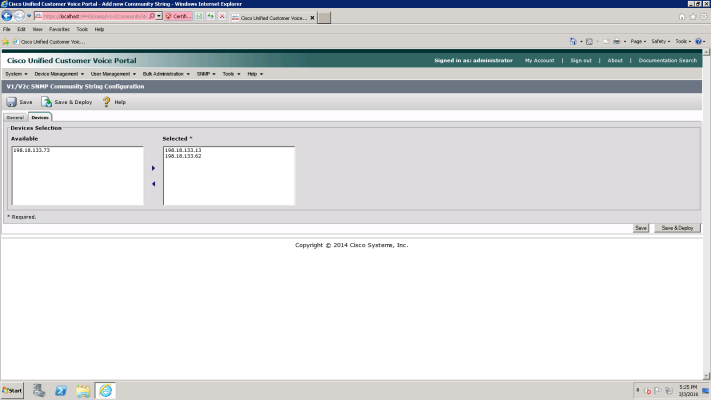Open a new blank browser tab

[324, 18]
